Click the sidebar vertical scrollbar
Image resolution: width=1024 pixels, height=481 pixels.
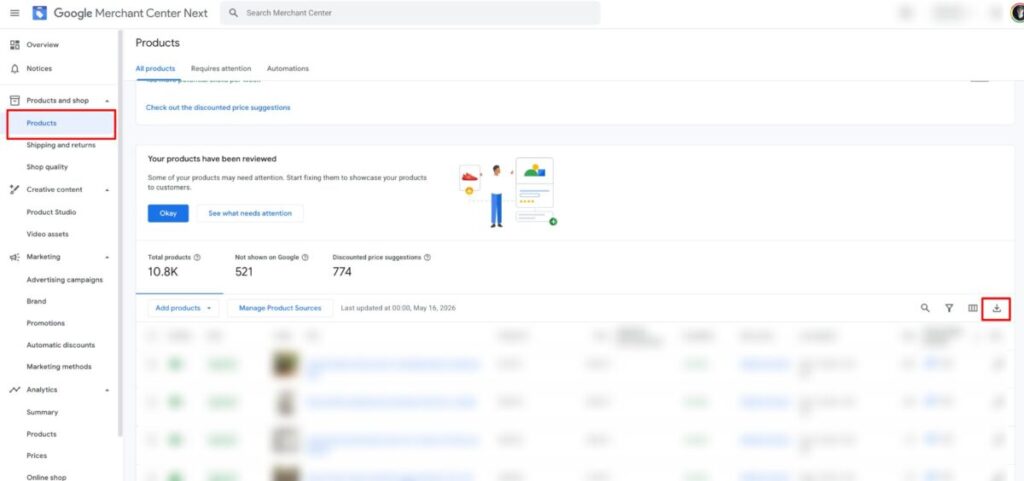(120, 234)
